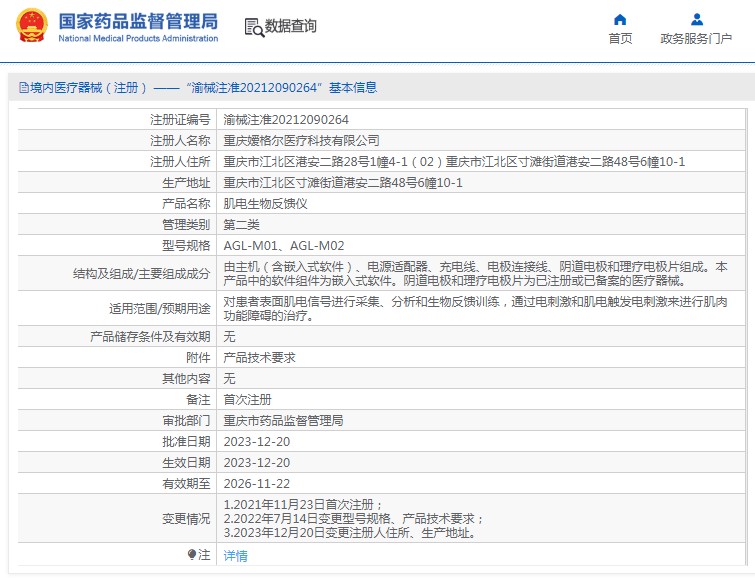The height and width of the screenshot is (578, 755).
Task: Click the data query magnifier icon
Action: coord(253,27)
